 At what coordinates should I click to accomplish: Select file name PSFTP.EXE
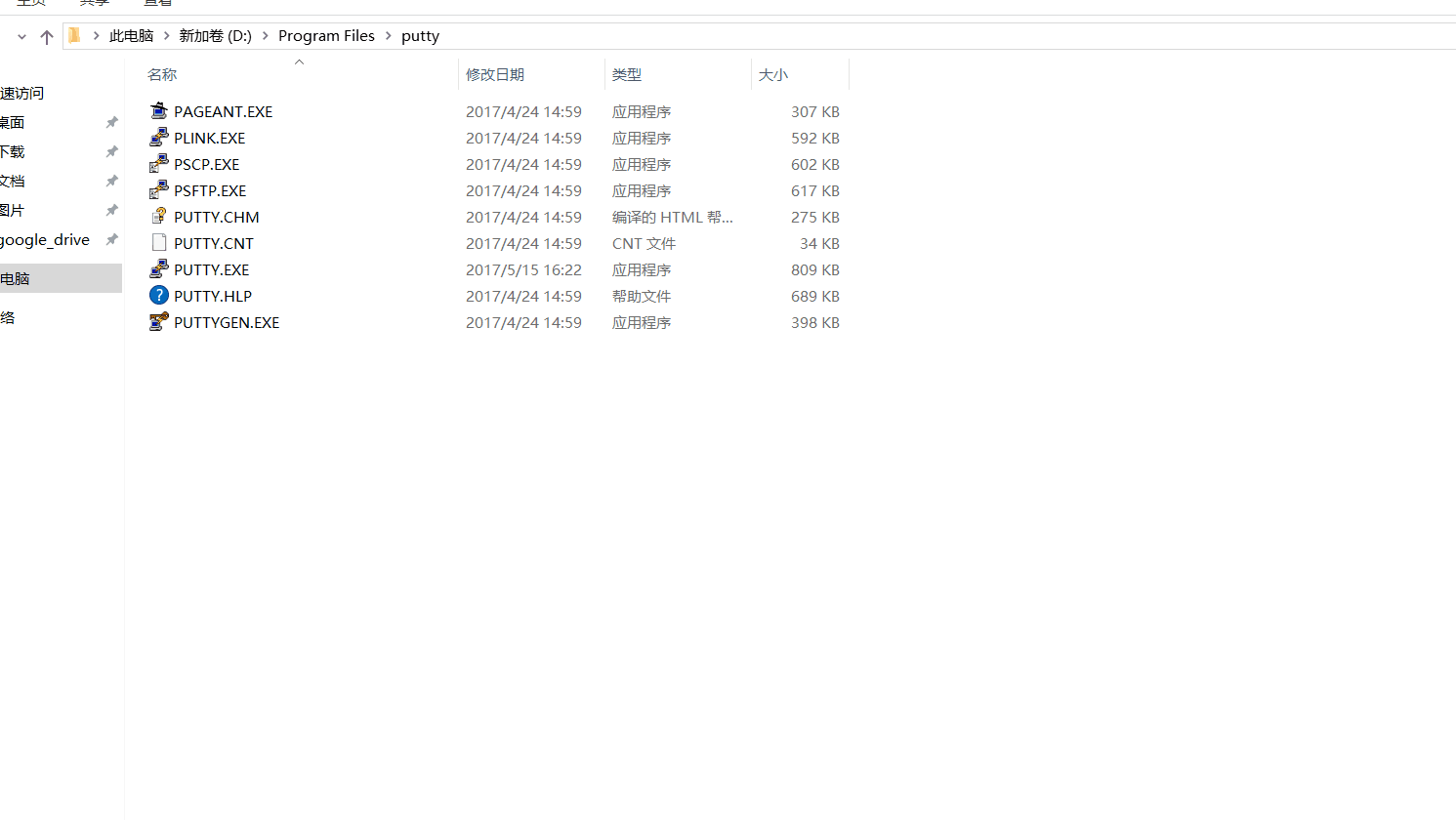210,190
